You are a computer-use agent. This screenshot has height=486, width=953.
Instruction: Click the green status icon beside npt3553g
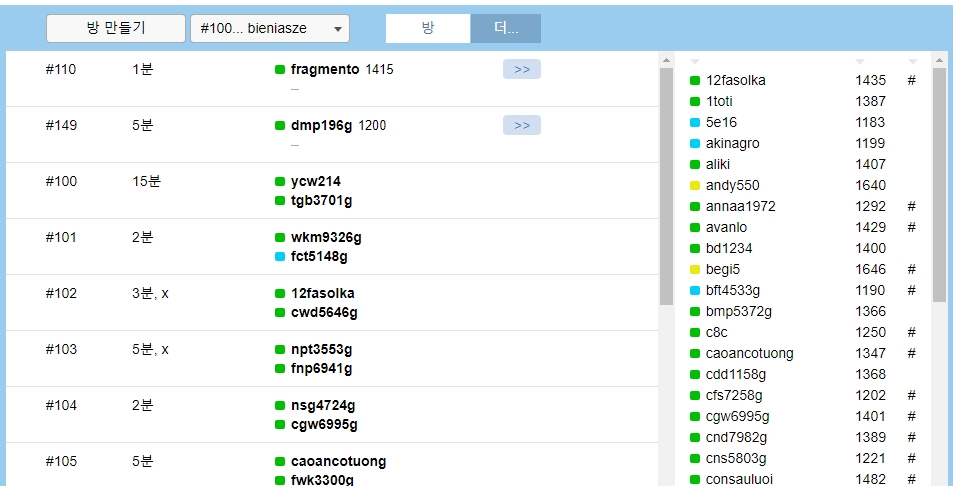pos(280,349)
